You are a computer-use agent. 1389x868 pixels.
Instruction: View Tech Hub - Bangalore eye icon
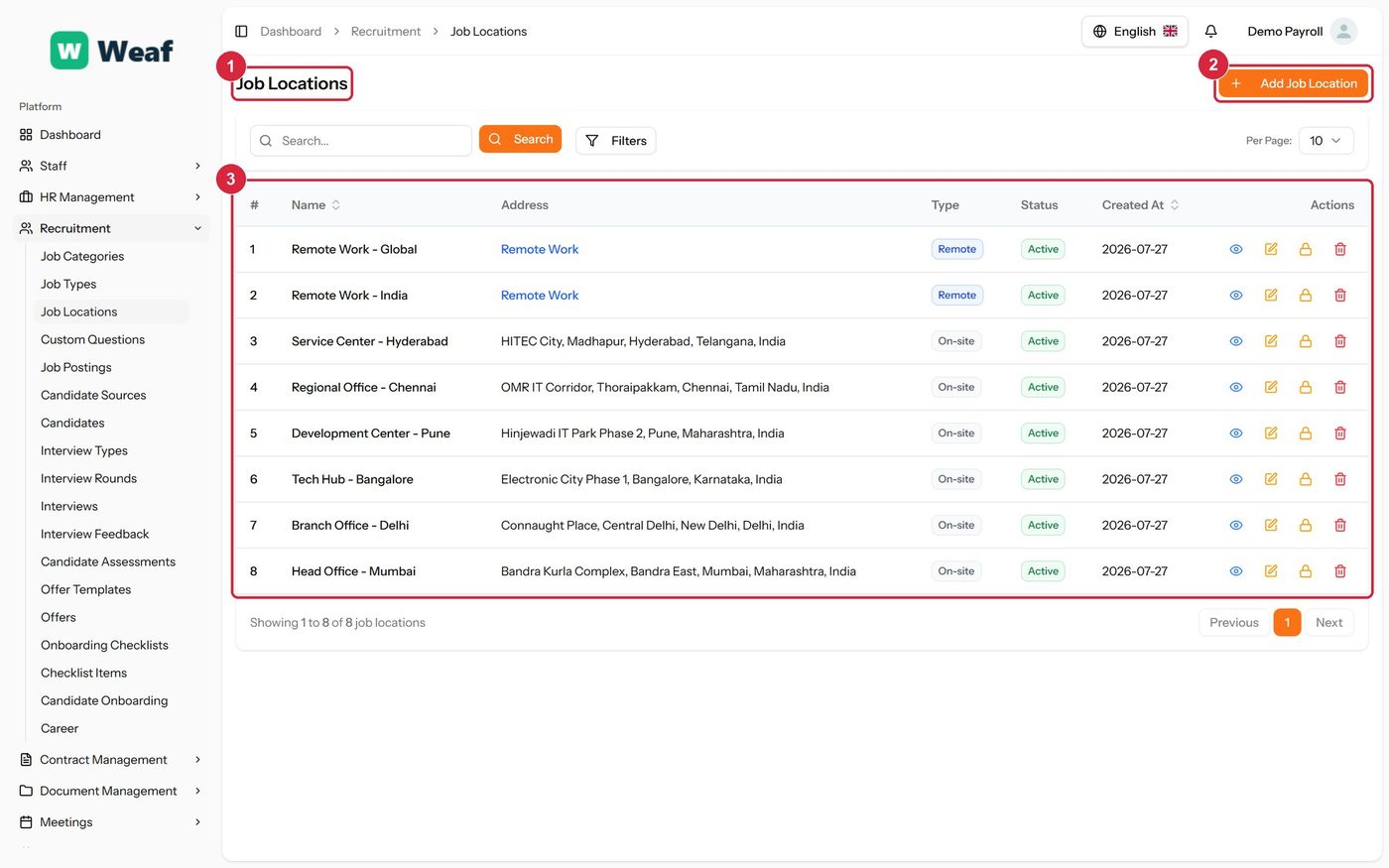[x=1236, y=479]
